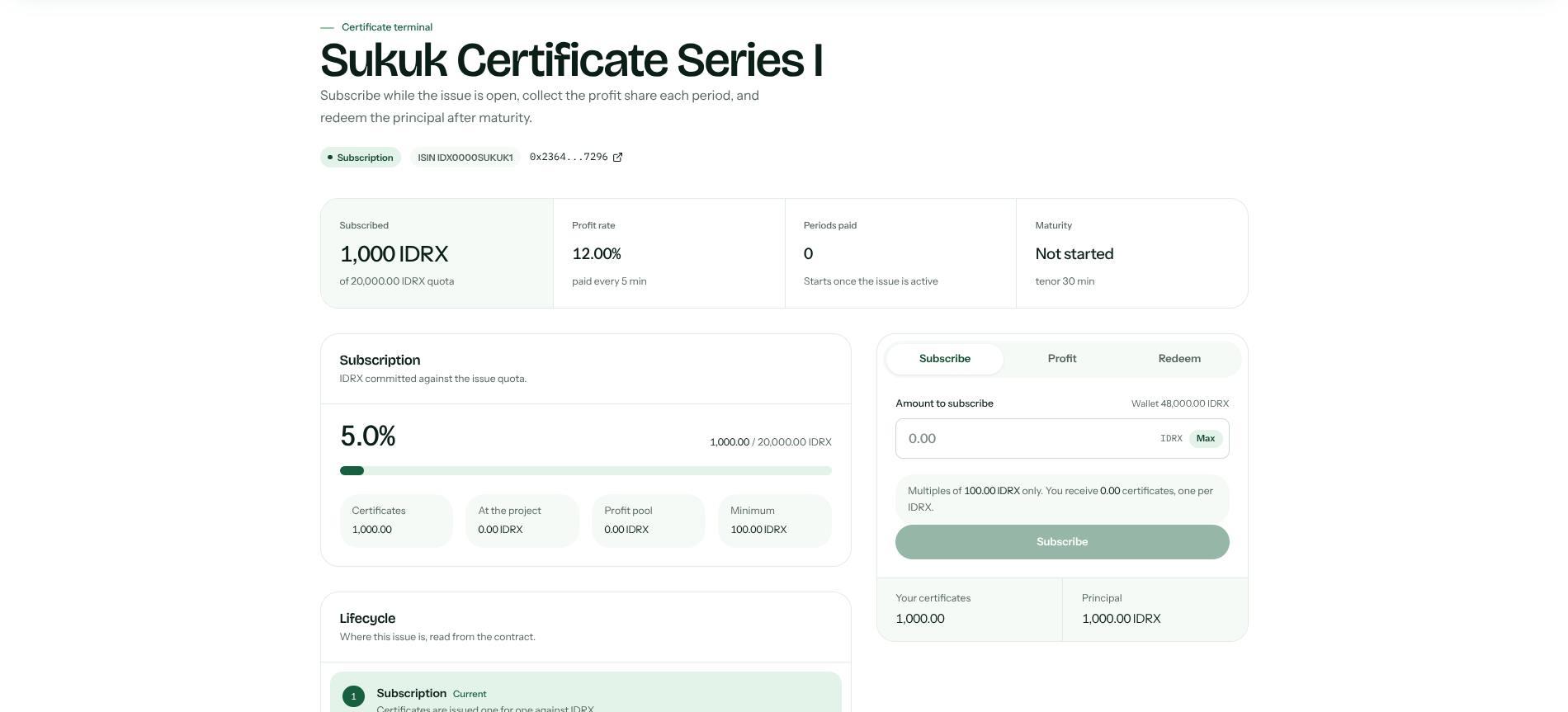Click the 12.00% profit rate value
Image resolution: width=1568 pixels, height=712 pixels.
[597, 254]
